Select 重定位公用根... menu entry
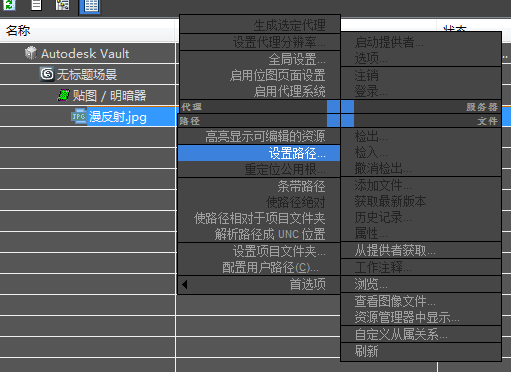This screenshot has width=511, height=372. (x=259, y=169)
